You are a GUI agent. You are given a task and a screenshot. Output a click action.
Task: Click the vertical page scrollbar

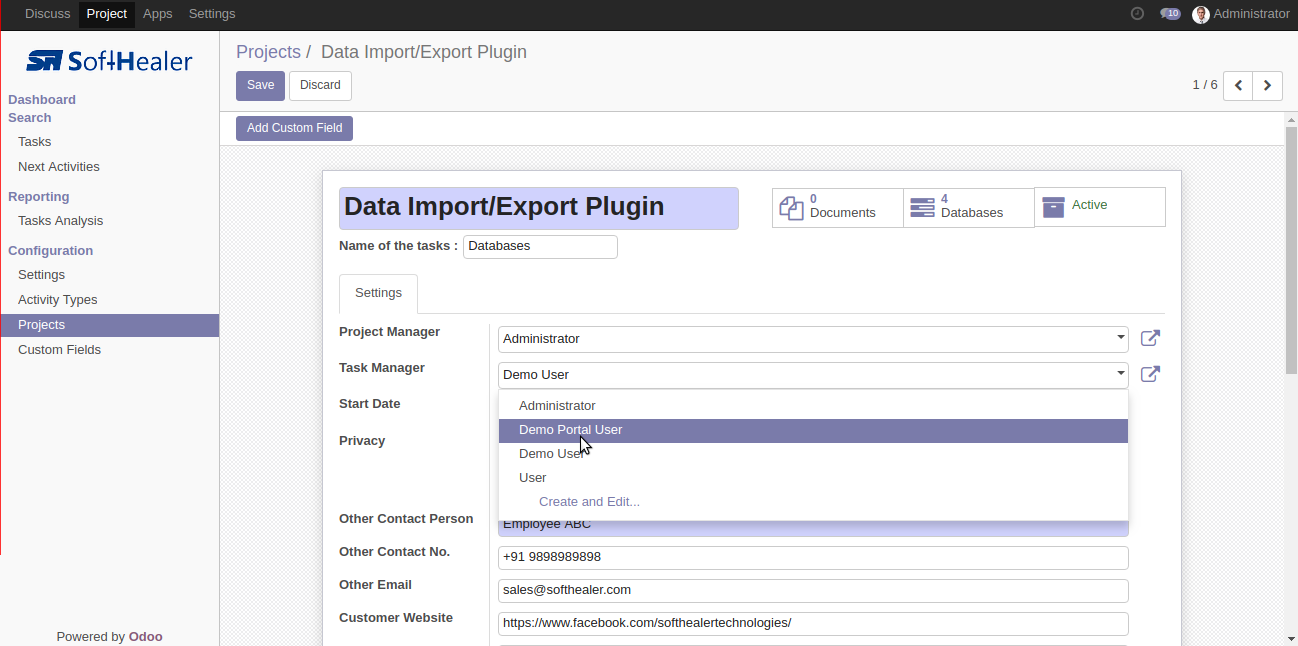[1291, 250]
